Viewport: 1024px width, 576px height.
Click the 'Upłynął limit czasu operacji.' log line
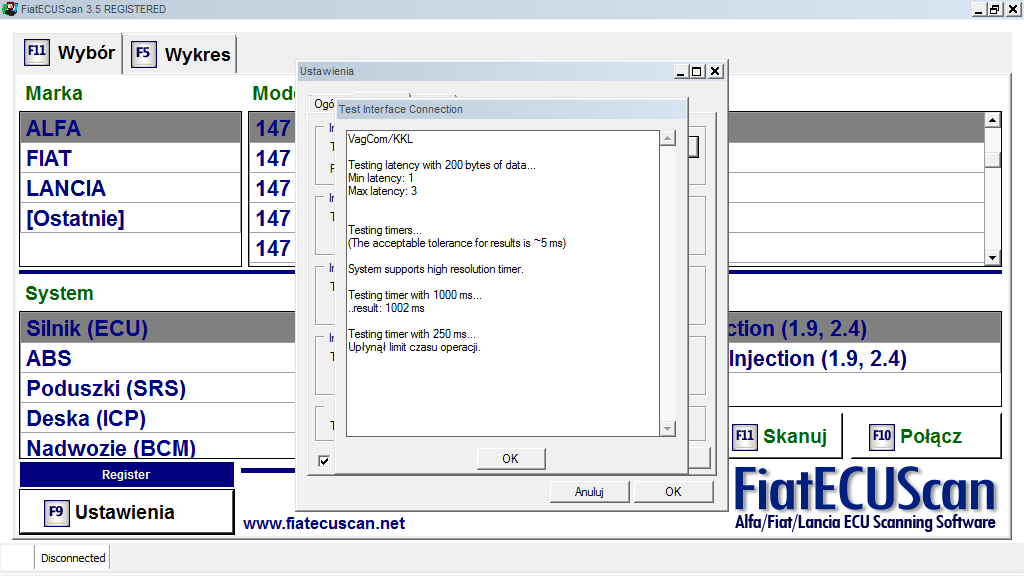(x=414, y=347)
